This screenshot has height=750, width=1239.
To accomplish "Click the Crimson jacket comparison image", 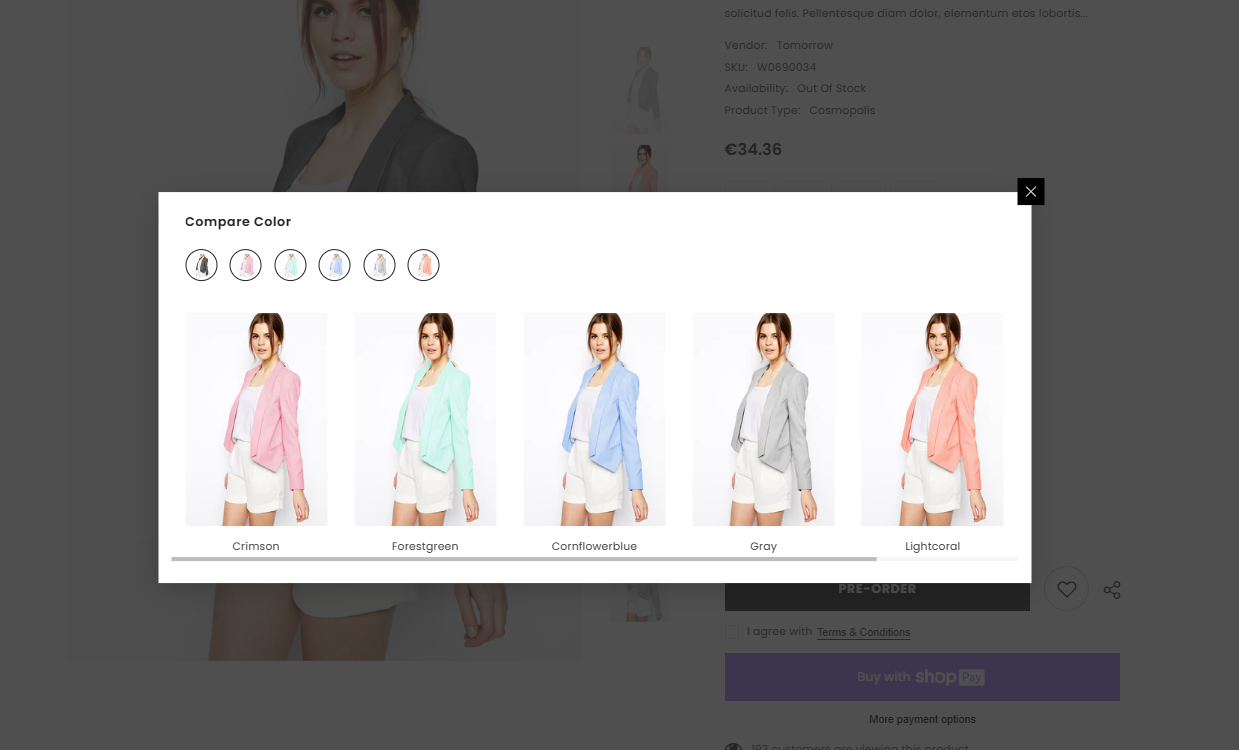I will (256, 419).
